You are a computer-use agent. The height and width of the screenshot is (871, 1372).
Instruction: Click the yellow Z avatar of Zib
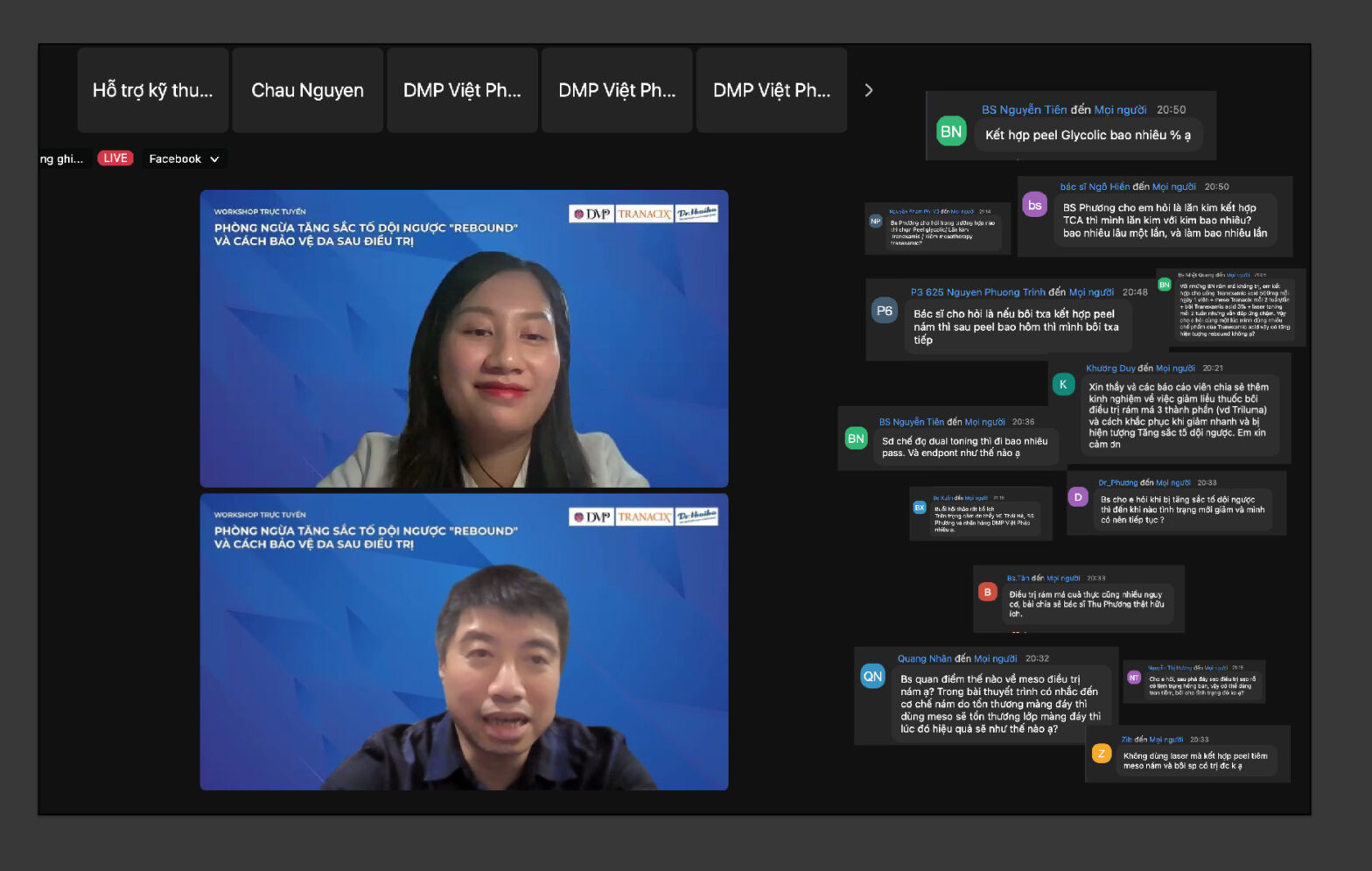click(1102, 754)
